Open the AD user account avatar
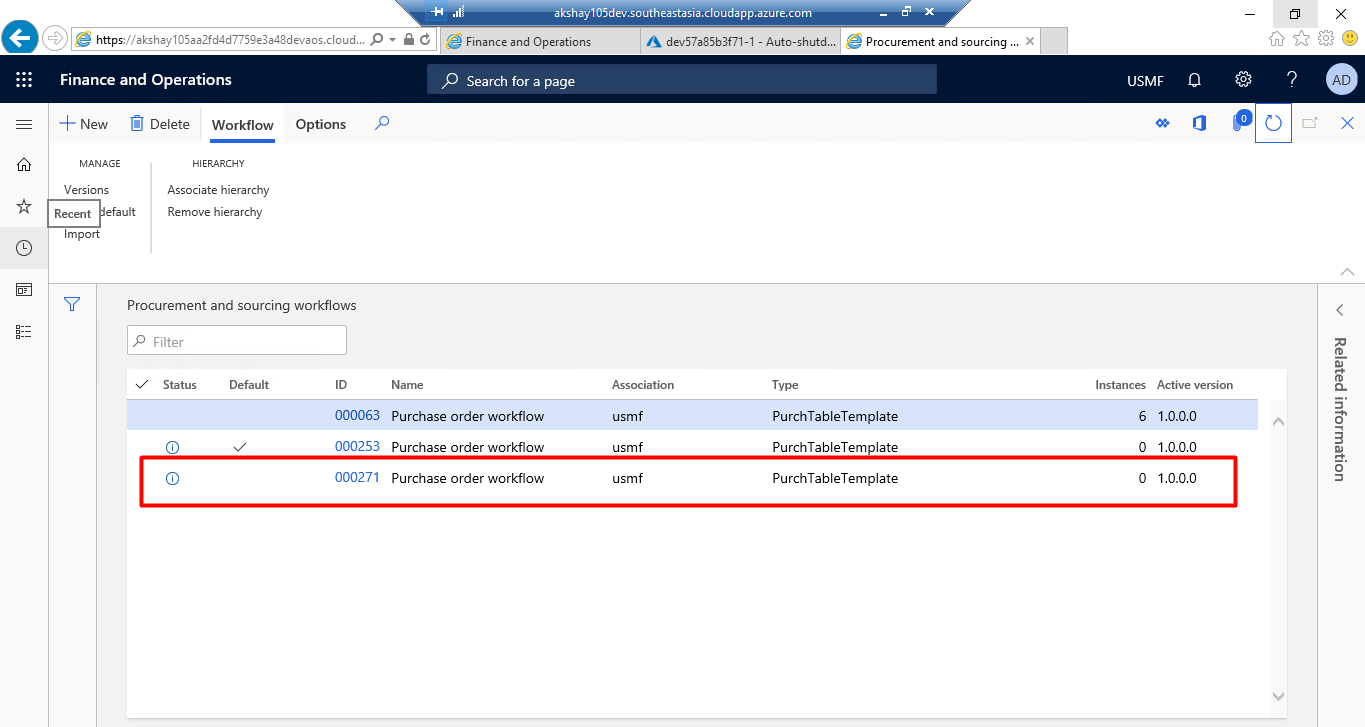1365x727 pixels. pyautogui.click(x=1341, y=80)
